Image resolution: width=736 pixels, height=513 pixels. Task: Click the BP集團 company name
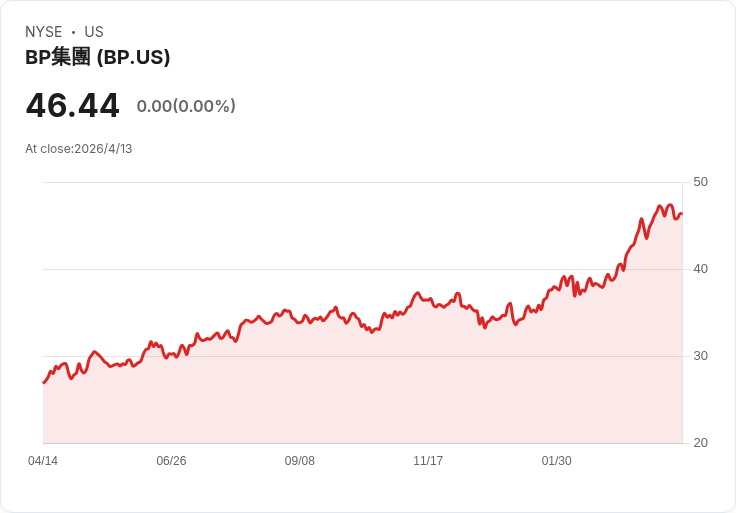pyautogui.click(x=58, y=58)
